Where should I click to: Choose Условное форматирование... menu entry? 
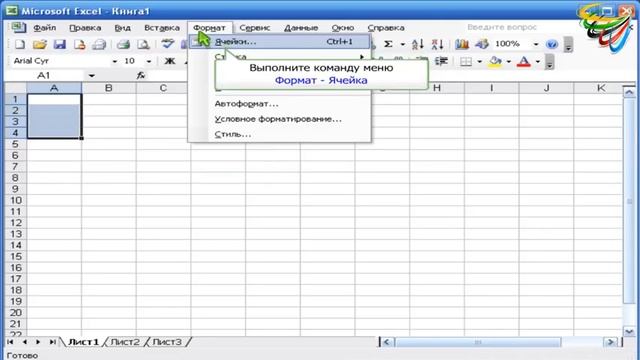point(280,119)
